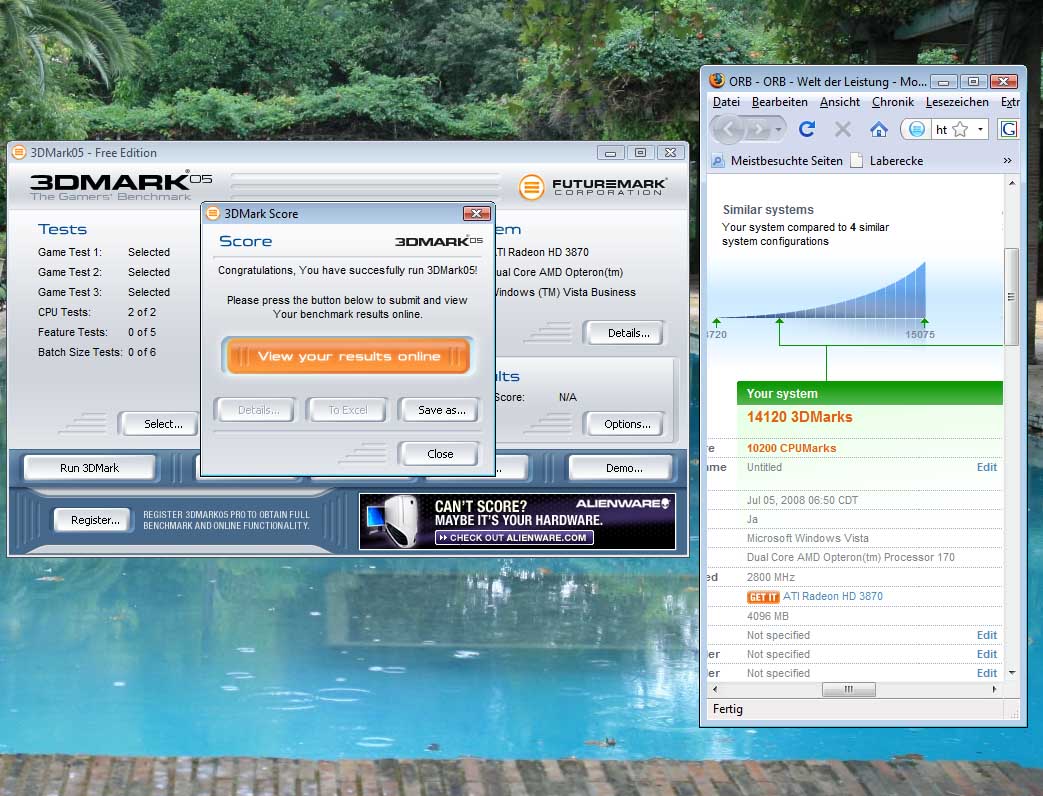Click Save as... in the Score dialog
The width and height of the screenshot is (1043, 796).
438,410
